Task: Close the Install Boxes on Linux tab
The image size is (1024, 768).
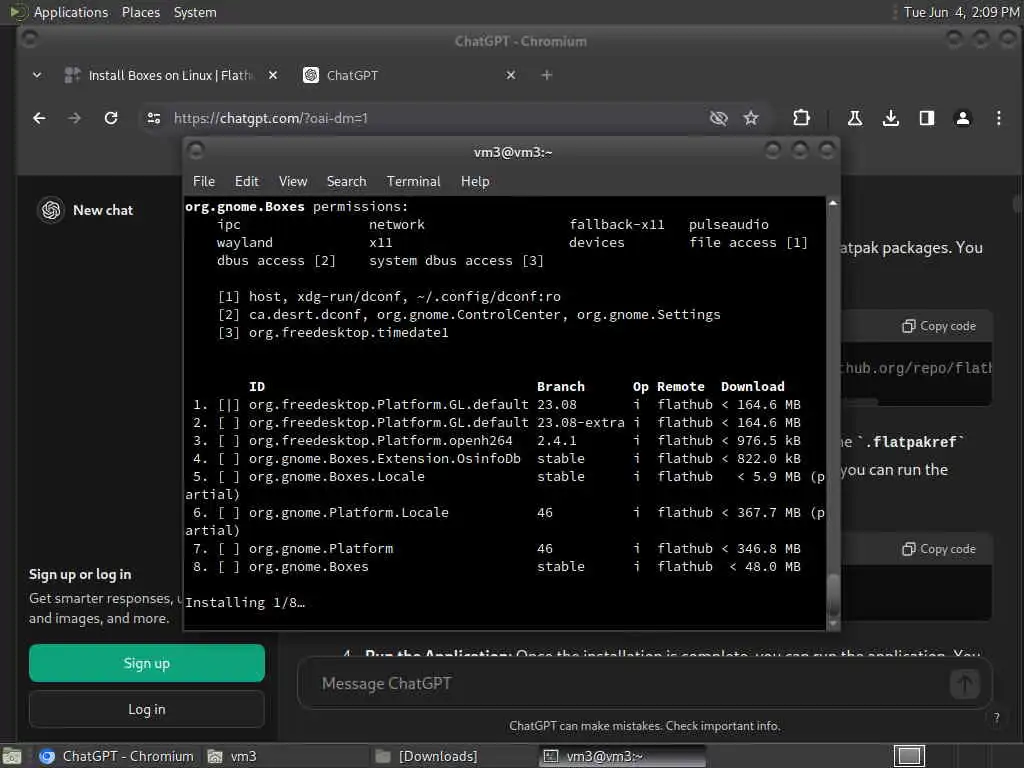Action: click(273, 75)
